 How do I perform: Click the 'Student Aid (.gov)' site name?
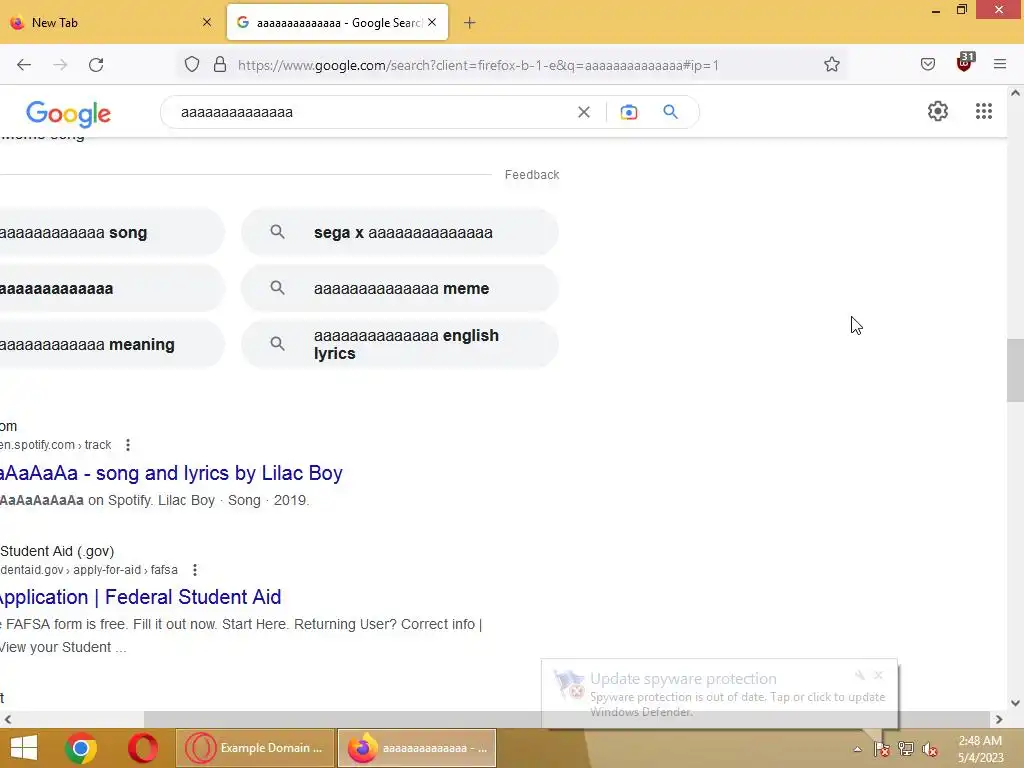[57, 551]
